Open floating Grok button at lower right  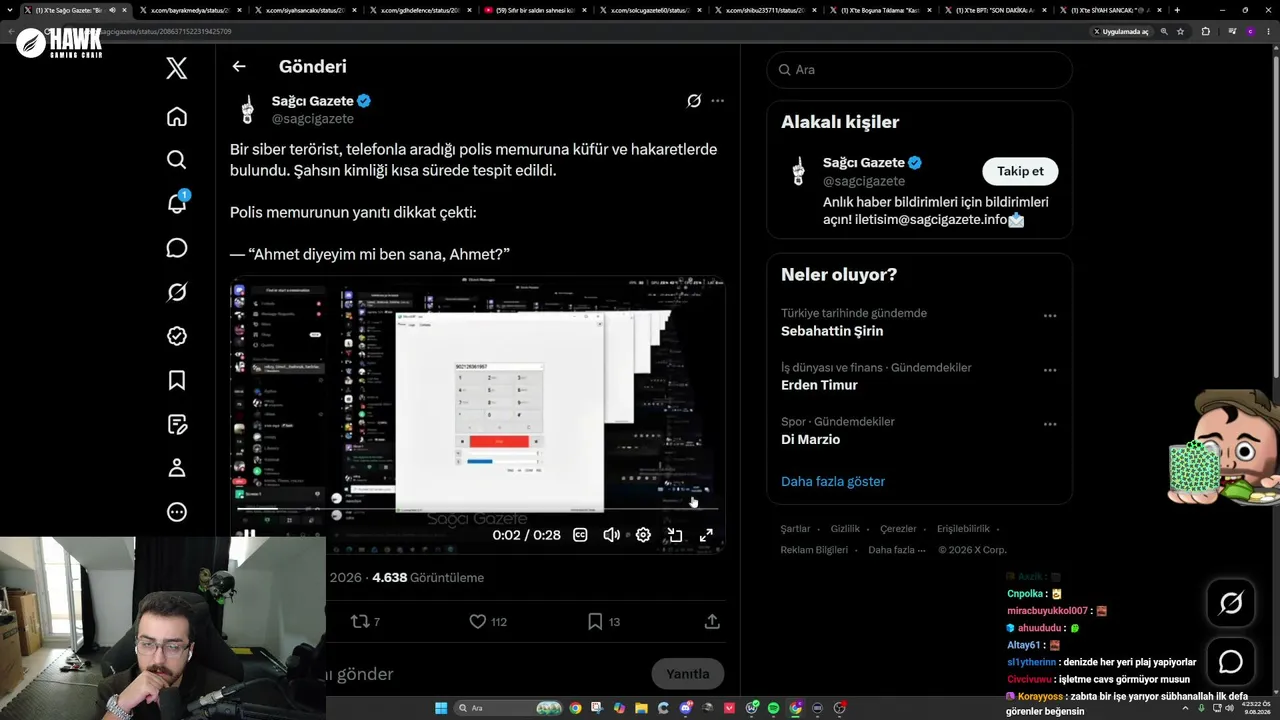coord(1231,602)
